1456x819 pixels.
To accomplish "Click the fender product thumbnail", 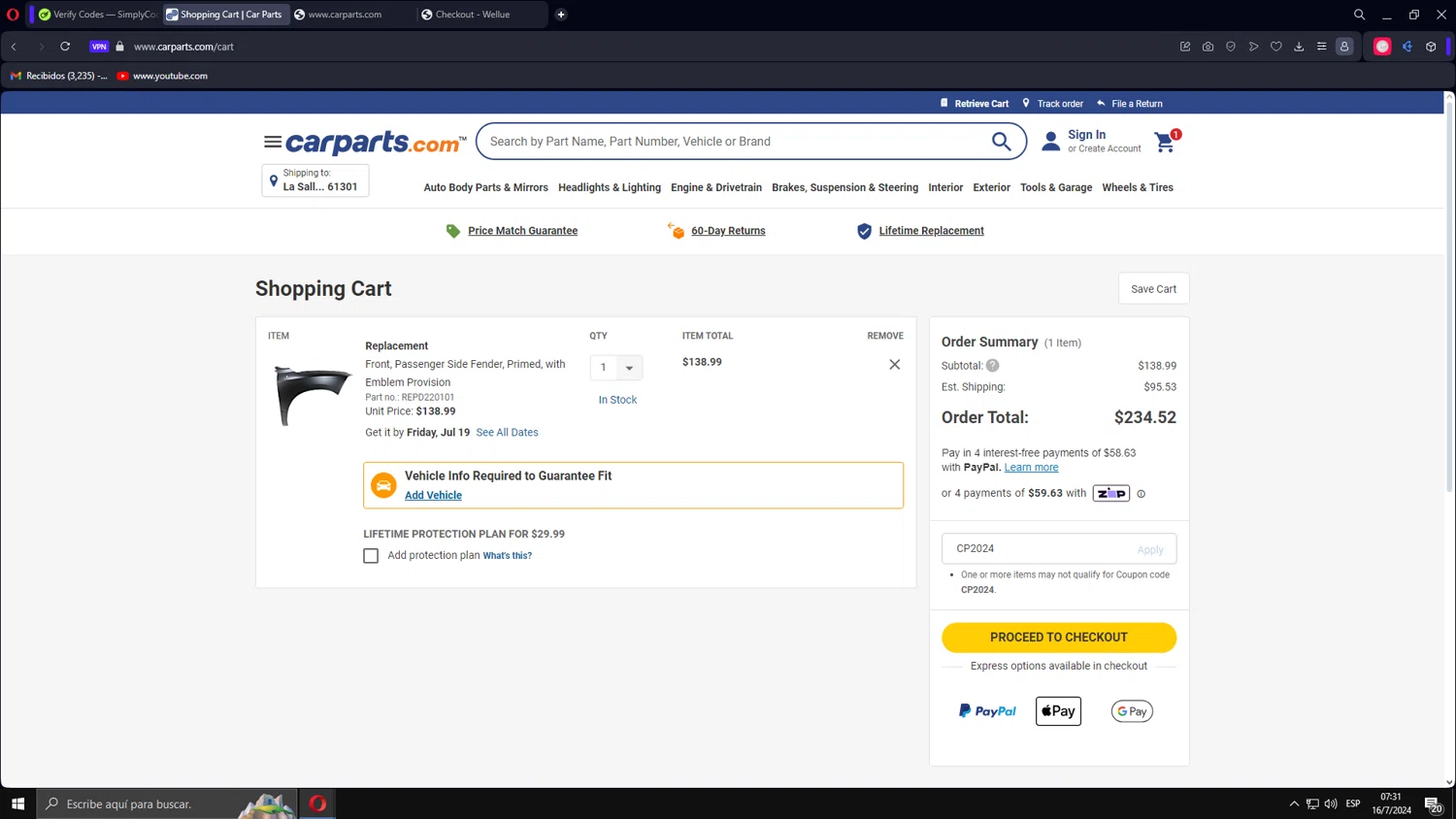I will [x=312, y=394].
